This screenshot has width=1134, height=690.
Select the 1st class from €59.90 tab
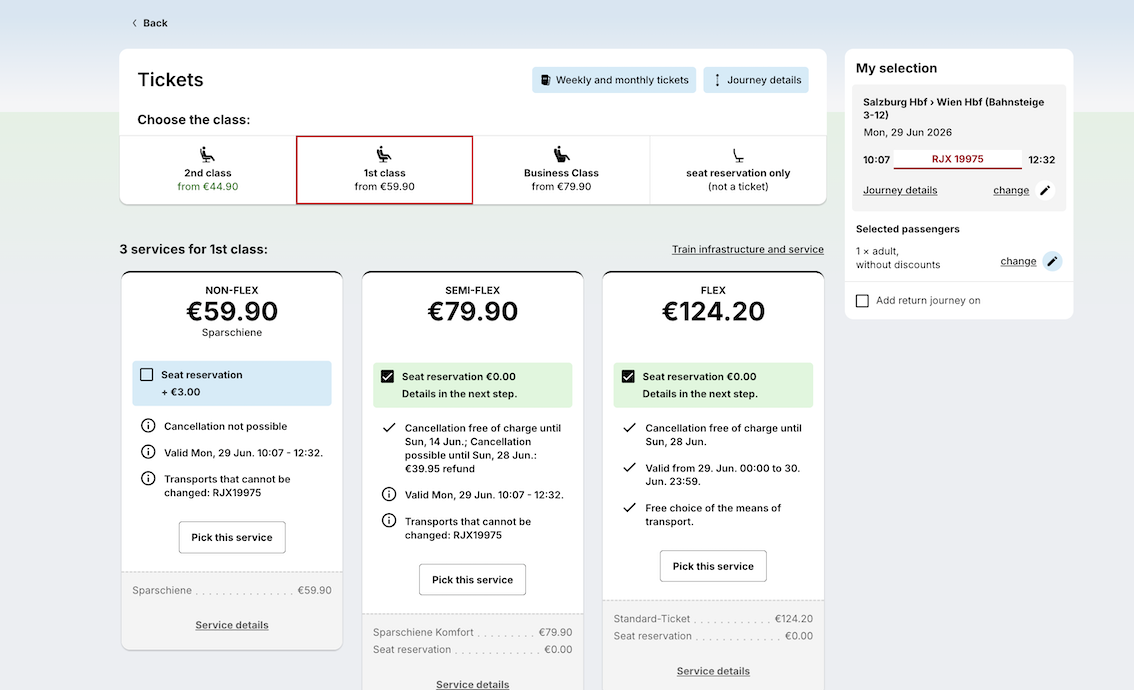[x=384, y=170]
